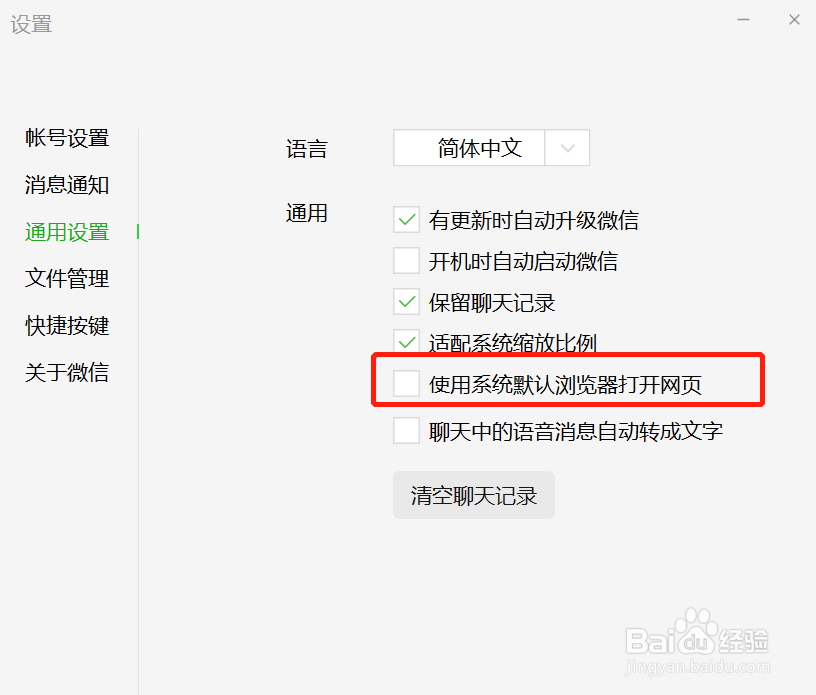This screenshot has height=695, width=816.
Task: Uncheck the 保留聊天记录 checkbox
Action: coord(406,302)
